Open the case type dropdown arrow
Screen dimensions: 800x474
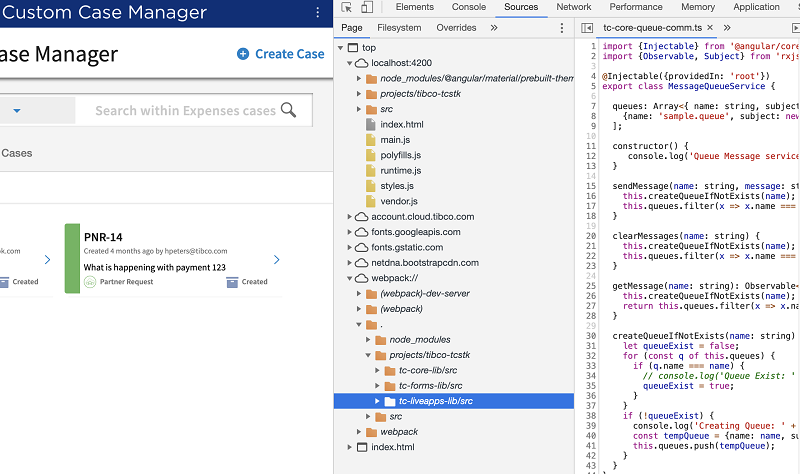click(x=17, y=110)
